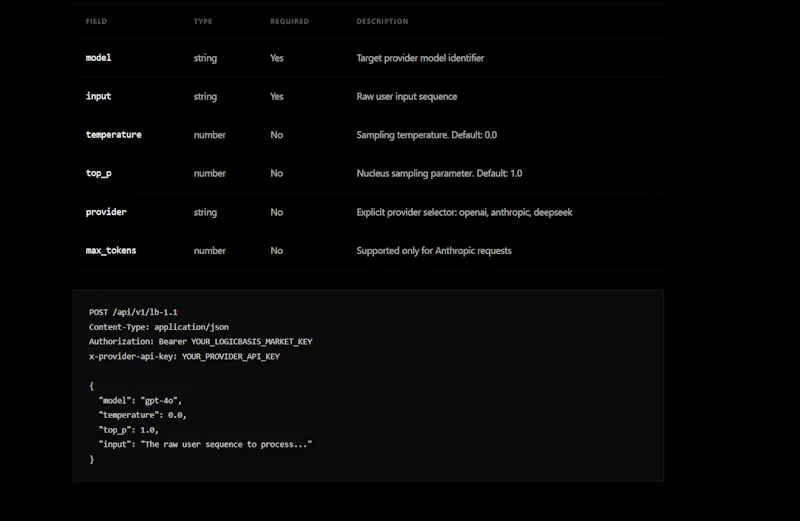
Task: Select the 'top_p' field name
Action: tap(98, 173)
